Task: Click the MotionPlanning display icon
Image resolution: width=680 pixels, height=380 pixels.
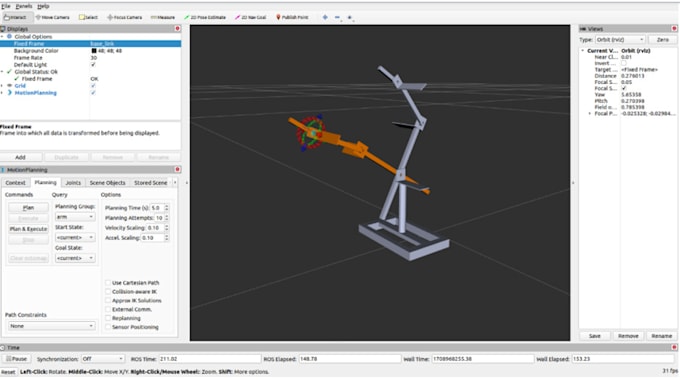Action: (x=10, y=93)
